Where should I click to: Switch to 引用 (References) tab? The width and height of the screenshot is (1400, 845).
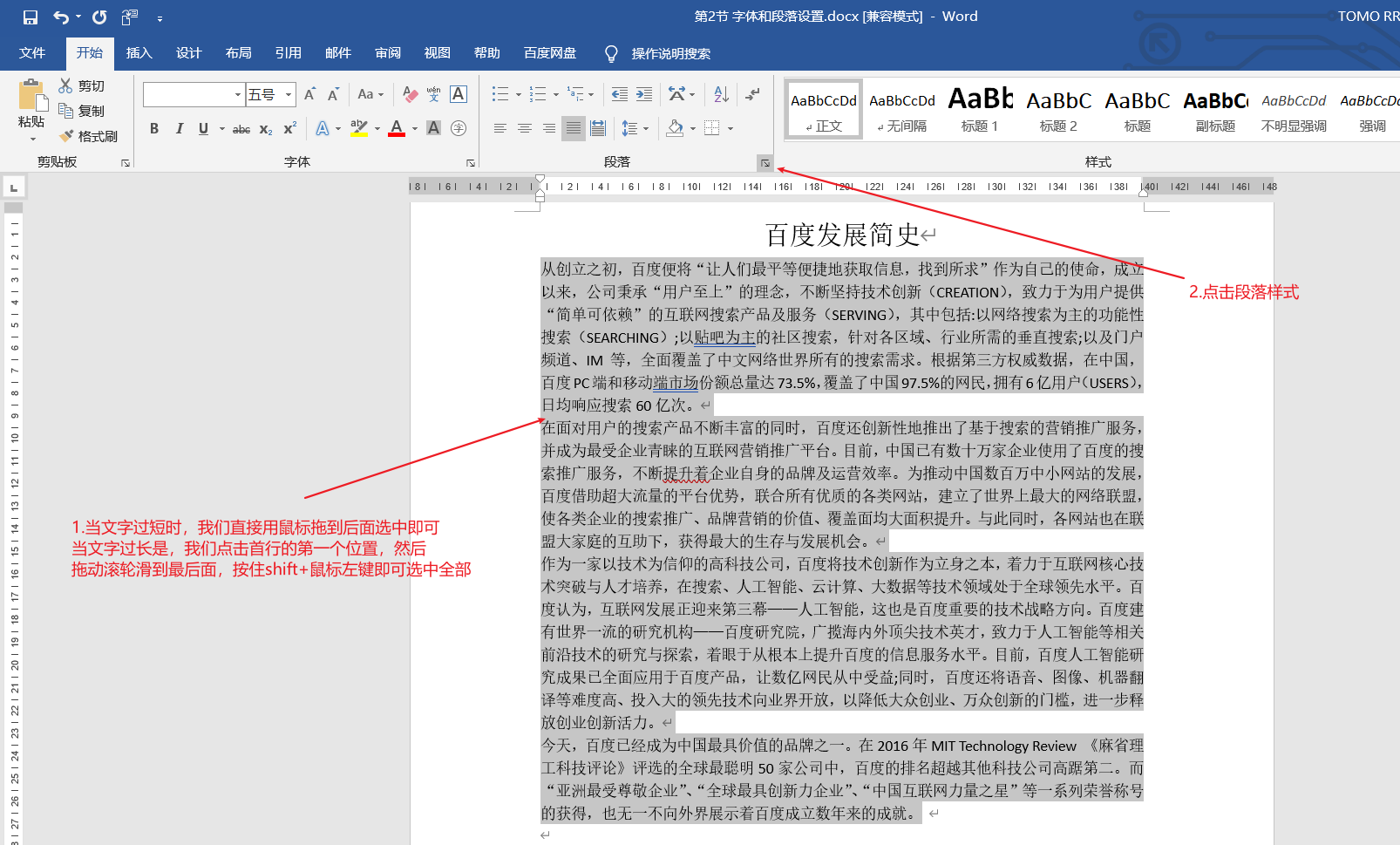click(x=288, y=53)
